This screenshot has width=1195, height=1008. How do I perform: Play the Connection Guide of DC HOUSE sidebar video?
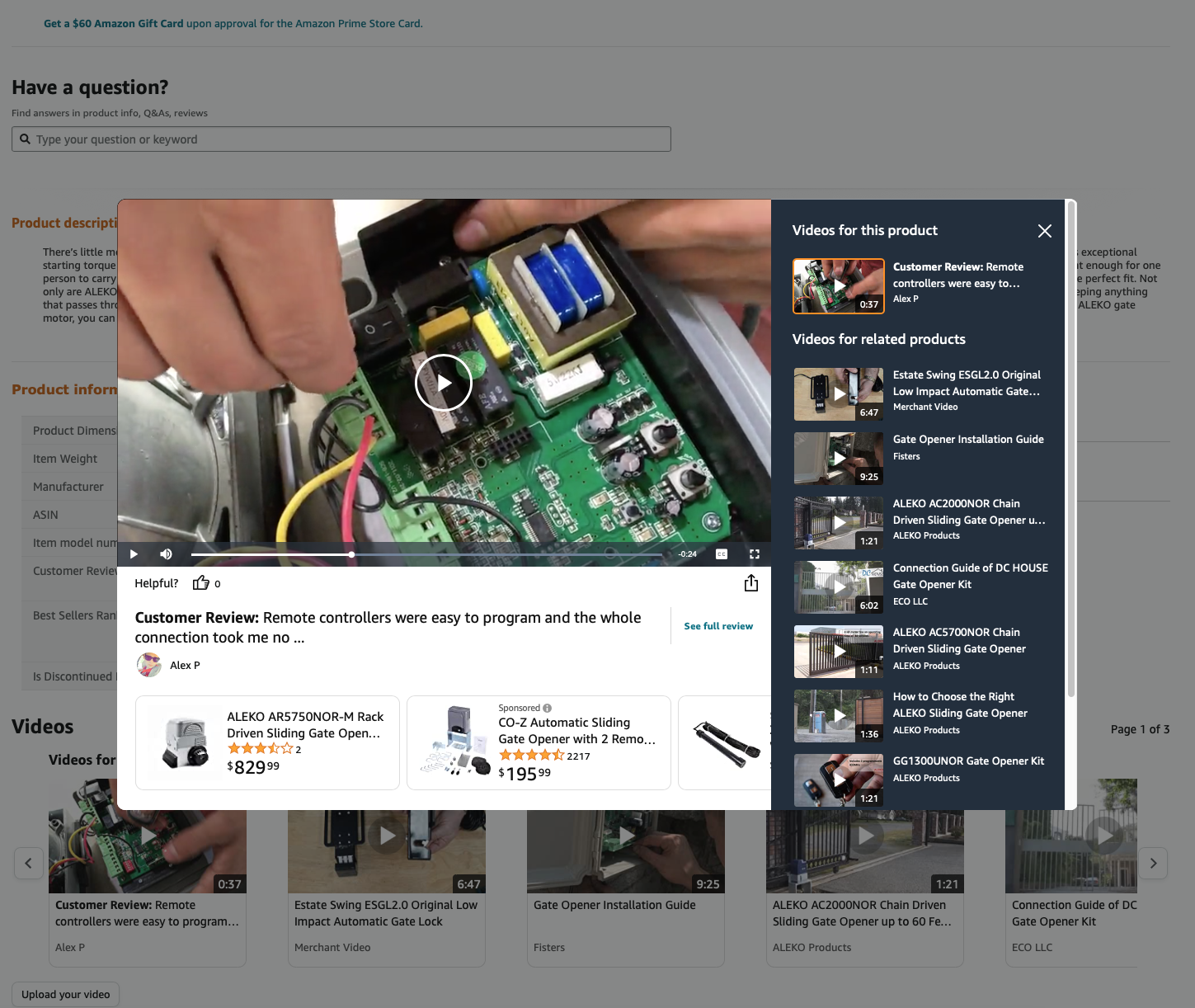839,587
